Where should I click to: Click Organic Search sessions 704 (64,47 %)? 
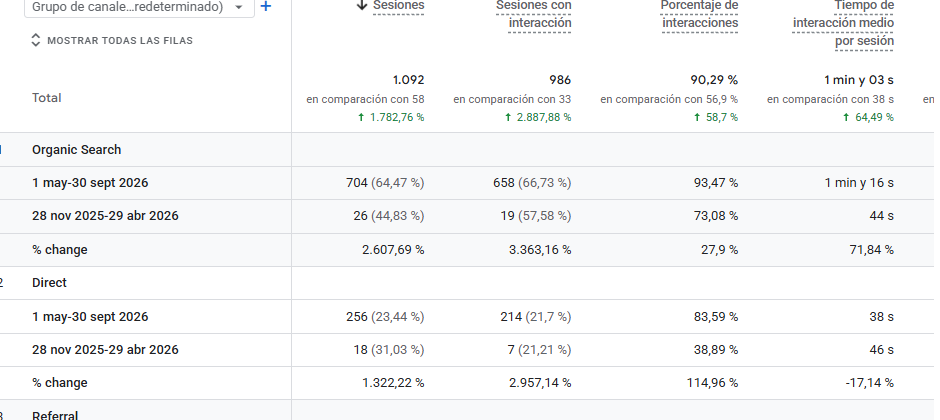[x=385, y=183]
